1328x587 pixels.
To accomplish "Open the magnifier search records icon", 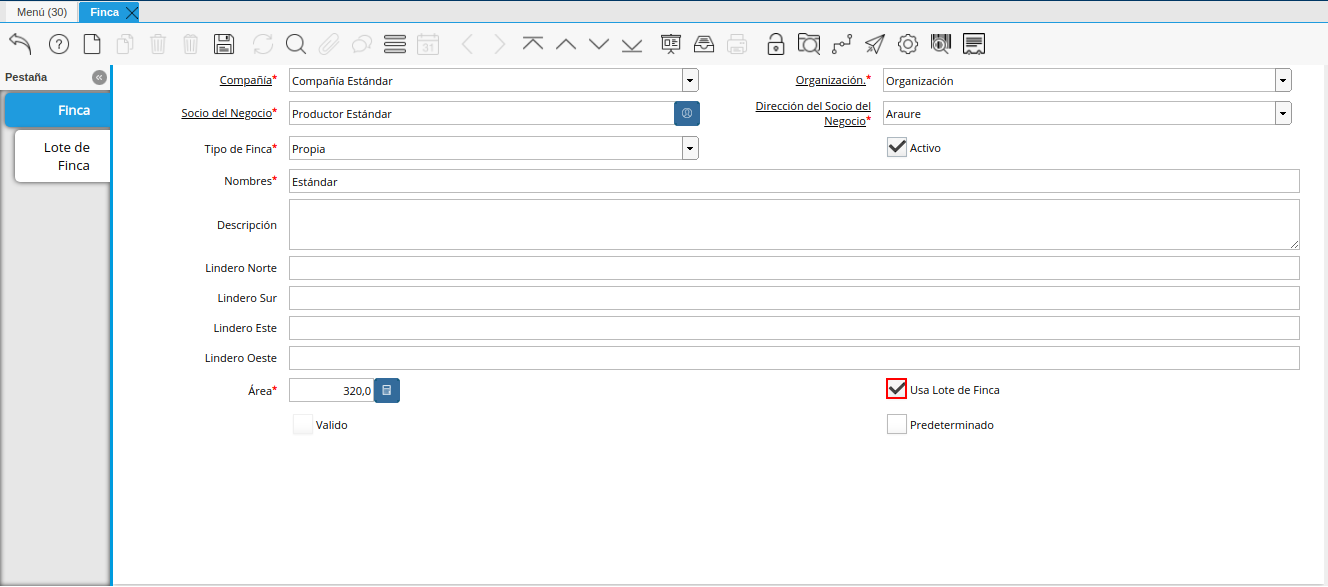I will 295,44.
